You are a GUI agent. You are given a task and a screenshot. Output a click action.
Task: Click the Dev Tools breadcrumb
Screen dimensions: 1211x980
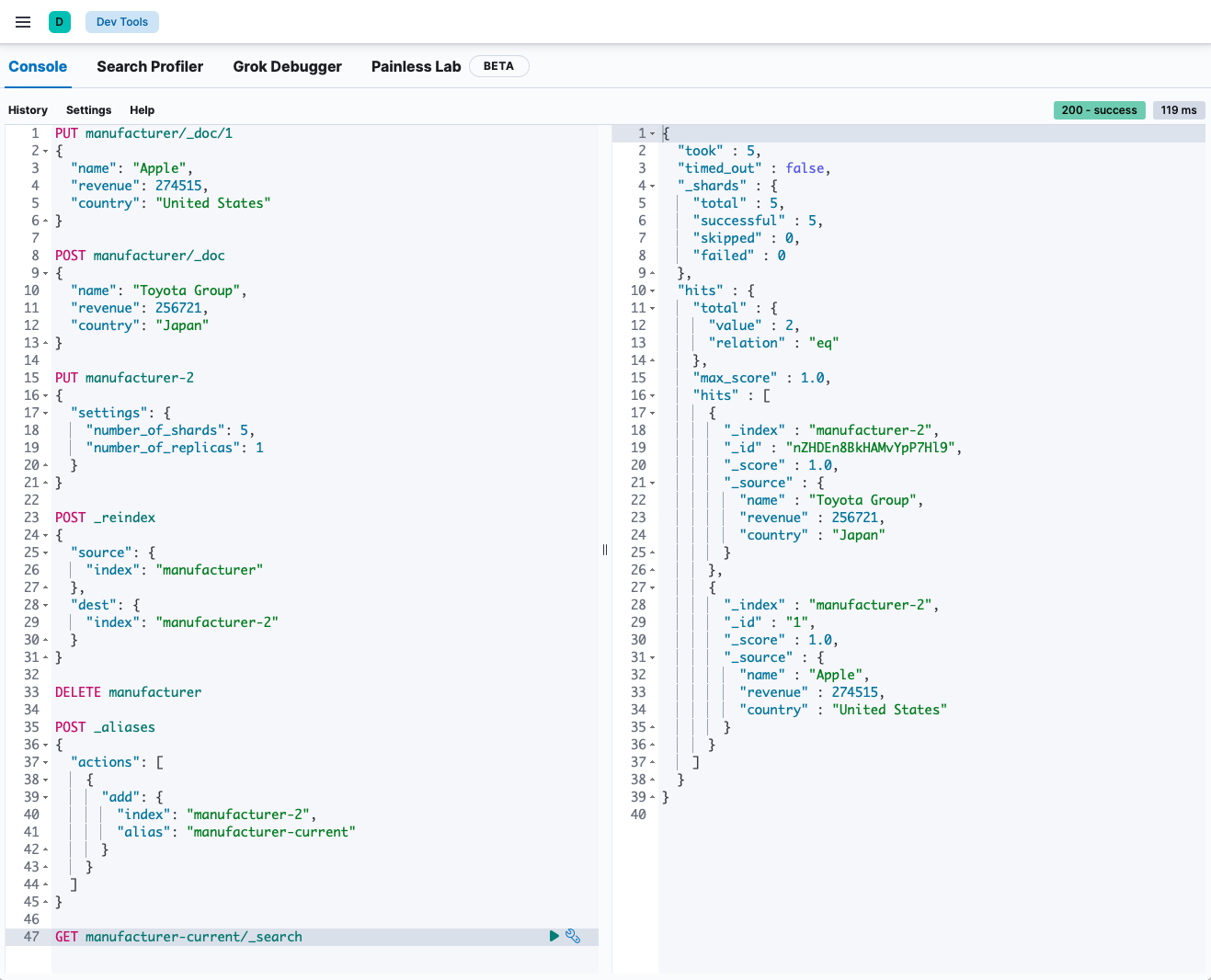[x=122, y=22]
